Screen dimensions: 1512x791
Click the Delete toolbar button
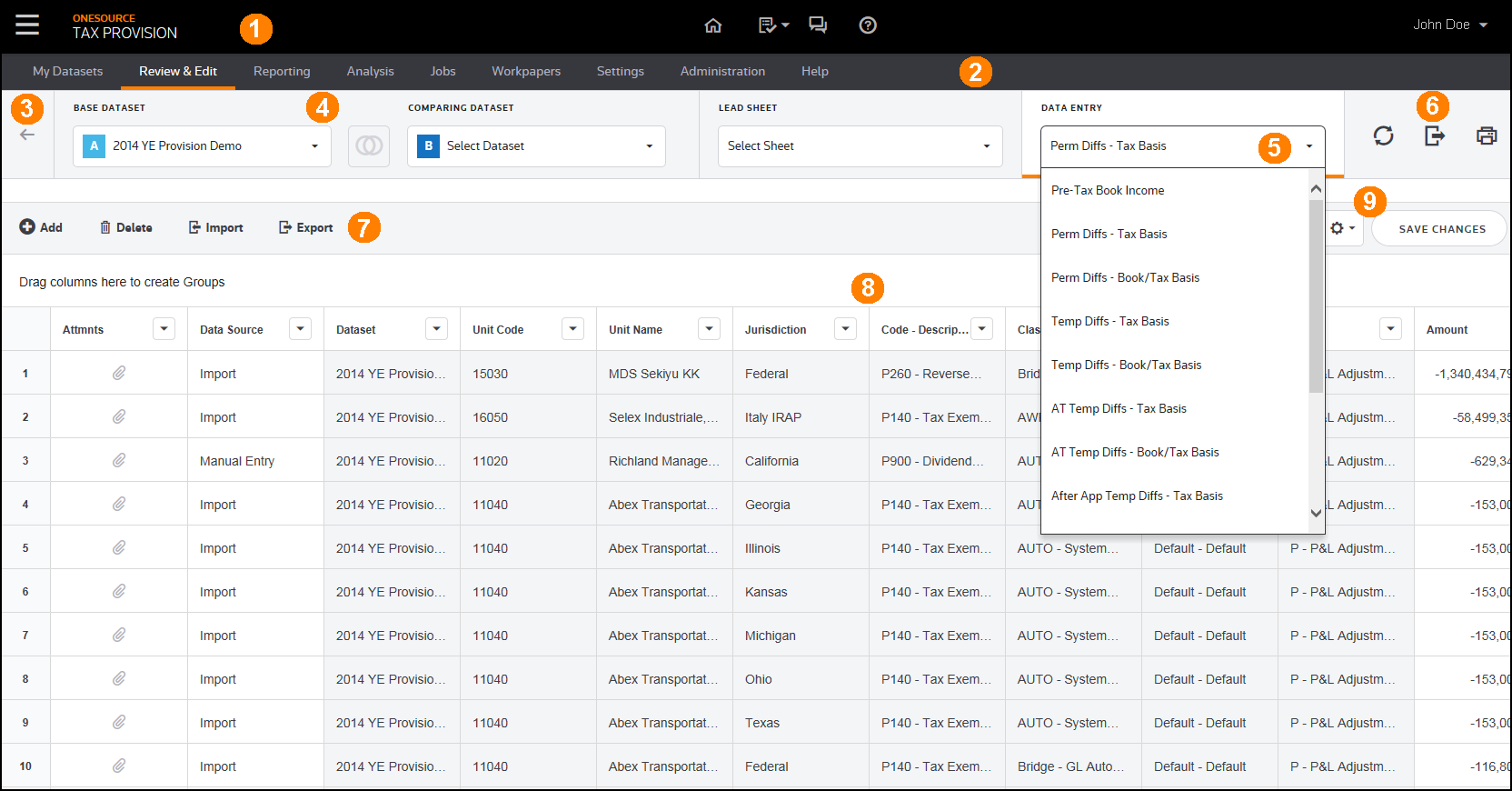125,227
